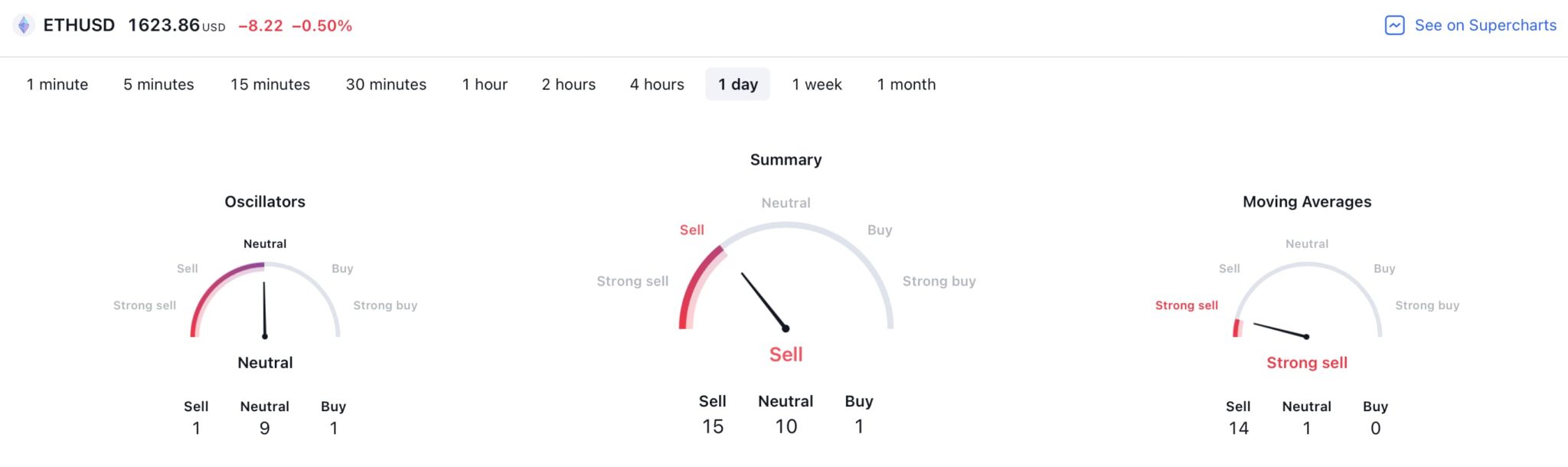Click the Summary gauge needle
1568x467 pixels.
coord(763,300)
